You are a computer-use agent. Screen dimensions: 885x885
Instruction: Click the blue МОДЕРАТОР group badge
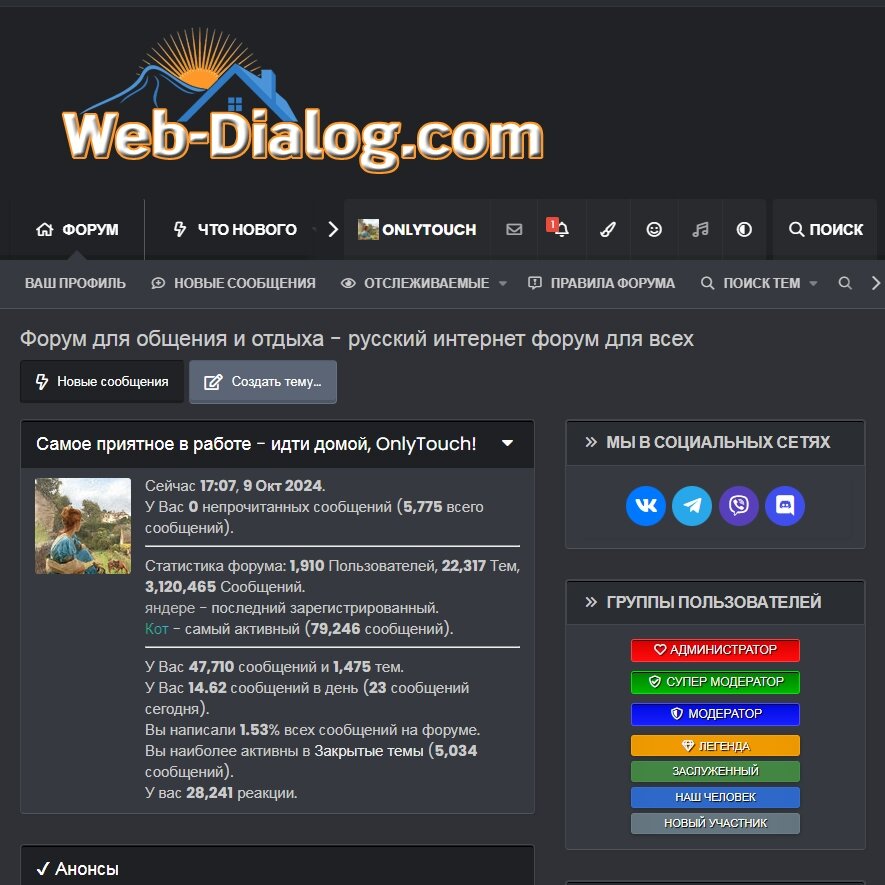tap(715, 714)
